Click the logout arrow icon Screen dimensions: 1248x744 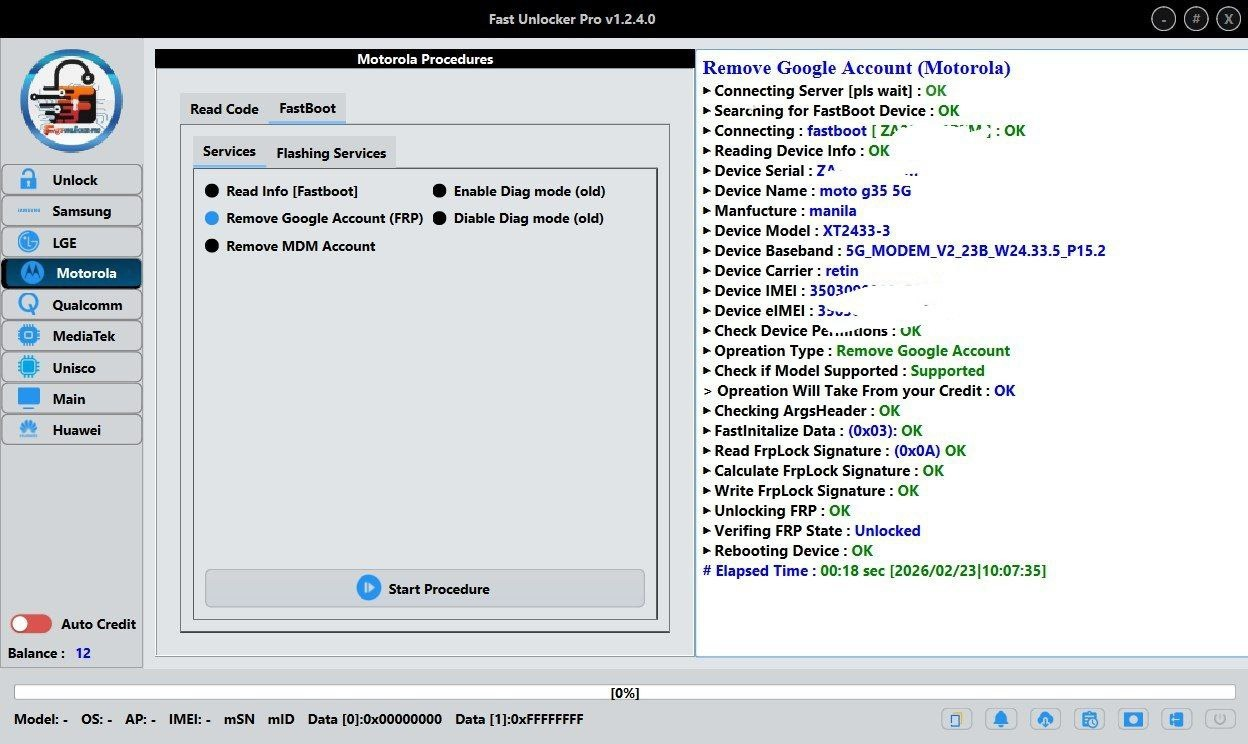click(x=1177, y=719)
